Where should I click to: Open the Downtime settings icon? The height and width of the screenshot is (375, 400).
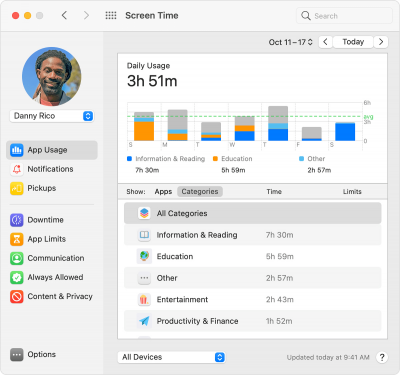click(17, 220)
